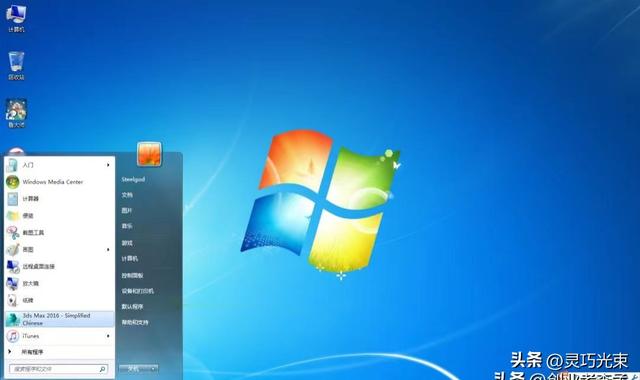Launch 纸牌 solitaire game
The image size is (640, 380).
pyautogui.click(x=59, y=300)
